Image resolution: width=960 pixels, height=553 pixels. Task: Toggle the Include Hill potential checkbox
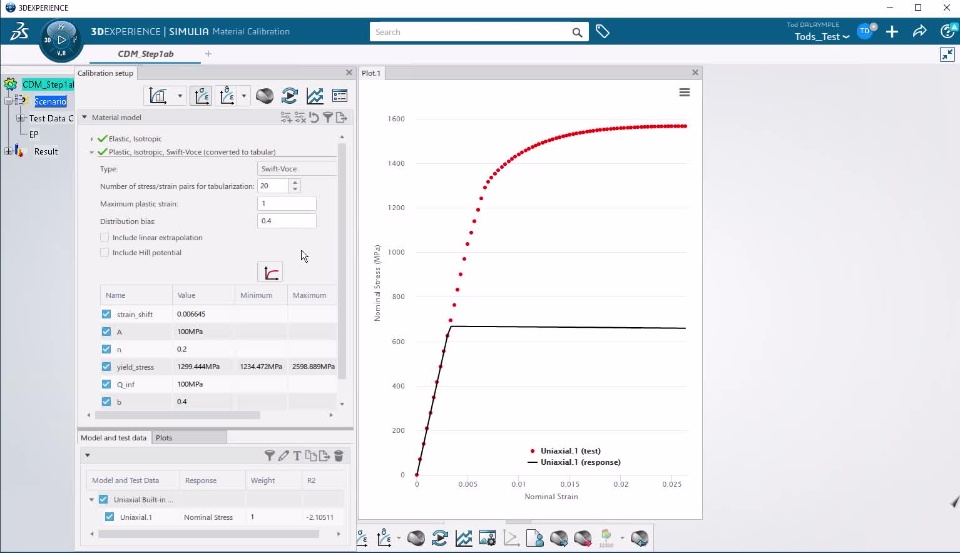coord(104,252)
